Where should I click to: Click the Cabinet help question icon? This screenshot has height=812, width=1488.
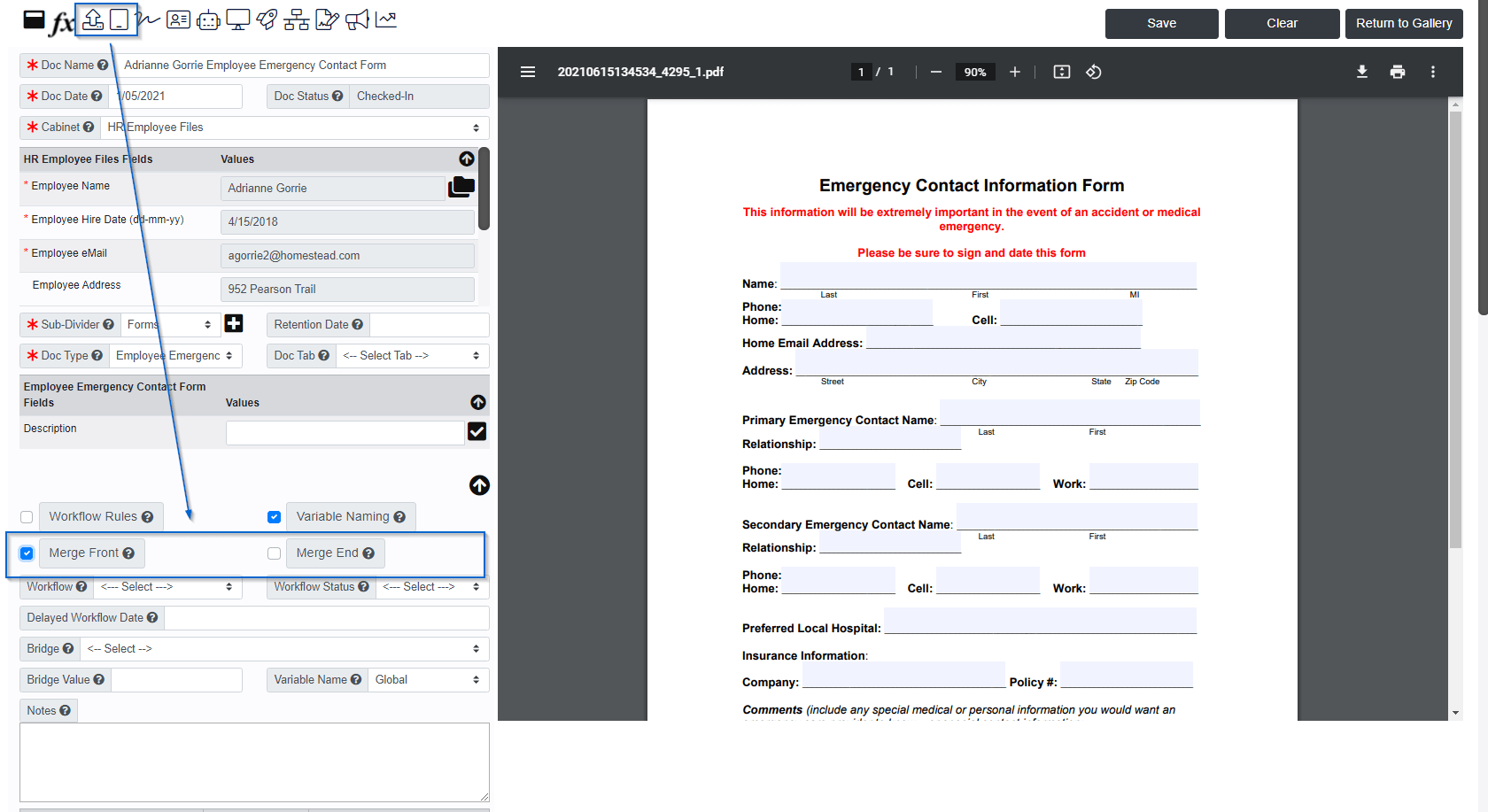click(89, 128)
